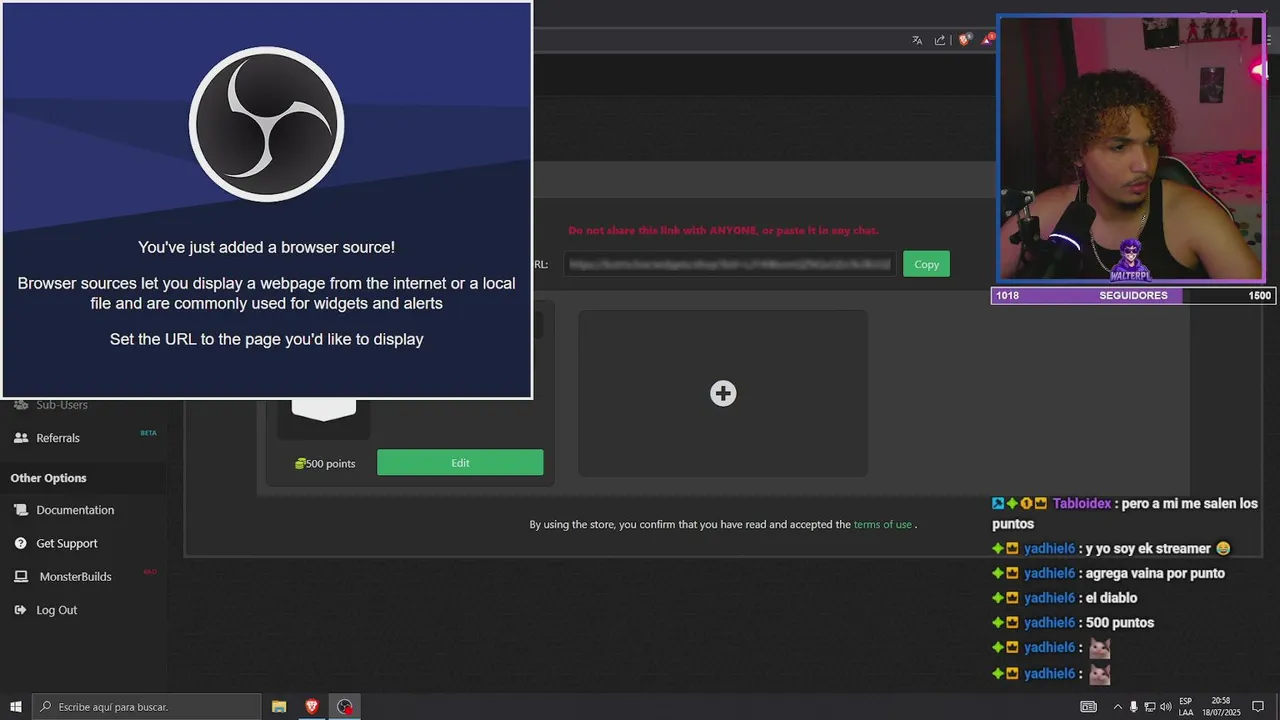1280x720 pixels.
Task: Open the Windows notification center icon
Action: coord(1258,707)
